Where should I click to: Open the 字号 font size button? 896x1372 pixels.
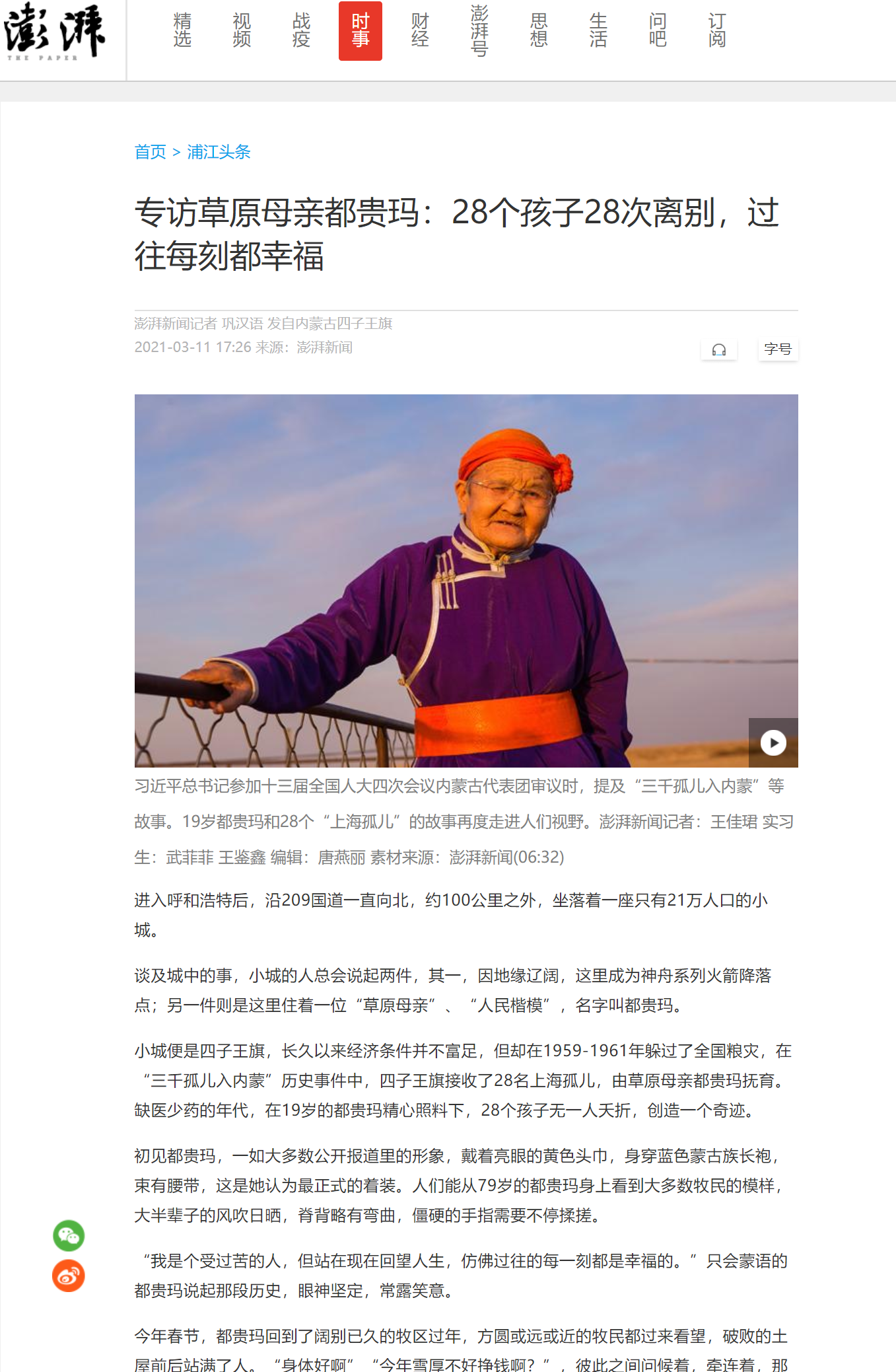pyautogui.click(x=778, y=349)
